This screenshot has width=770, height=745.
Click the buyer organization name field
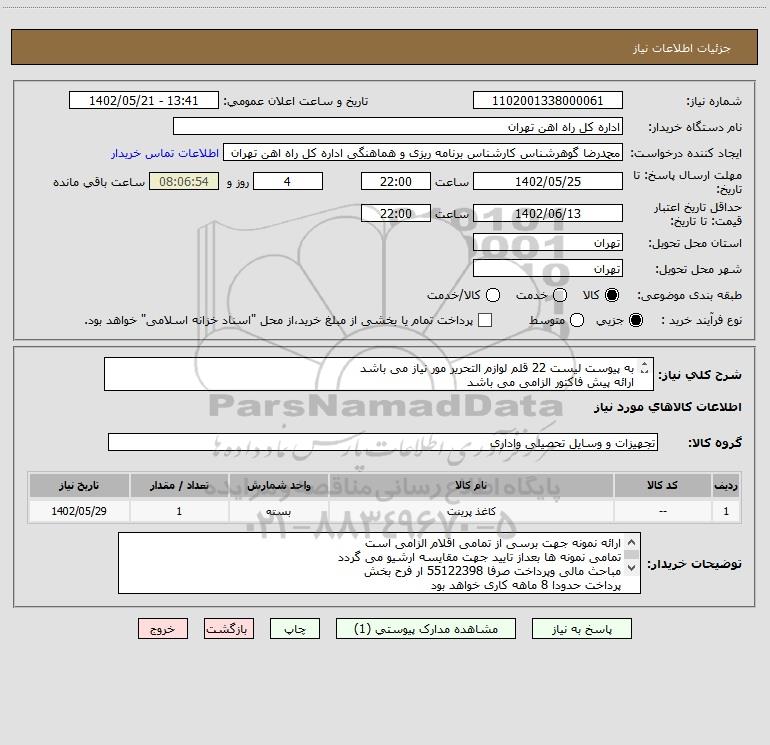click(x=398, y=127)
